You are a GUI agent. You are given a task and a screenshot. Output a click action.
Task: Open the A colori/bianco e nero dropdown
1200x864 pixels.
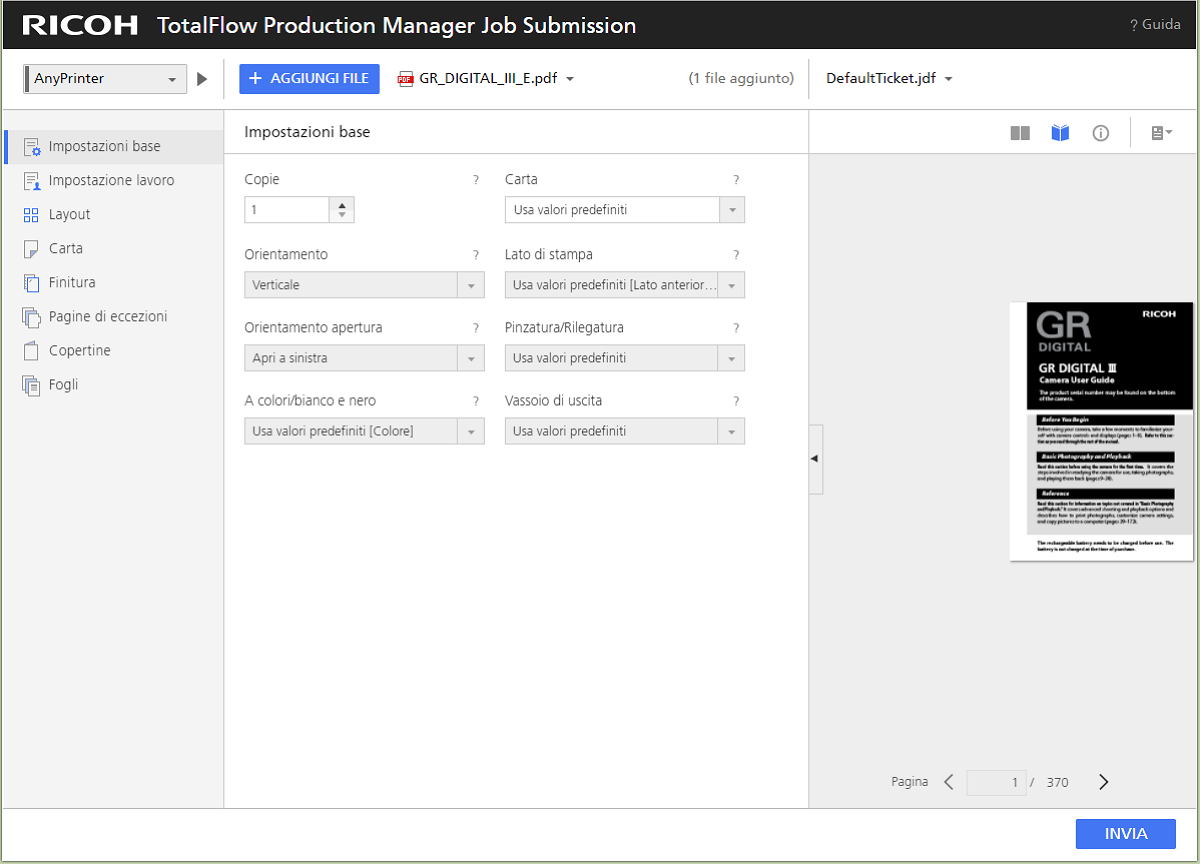coord(365,431)
